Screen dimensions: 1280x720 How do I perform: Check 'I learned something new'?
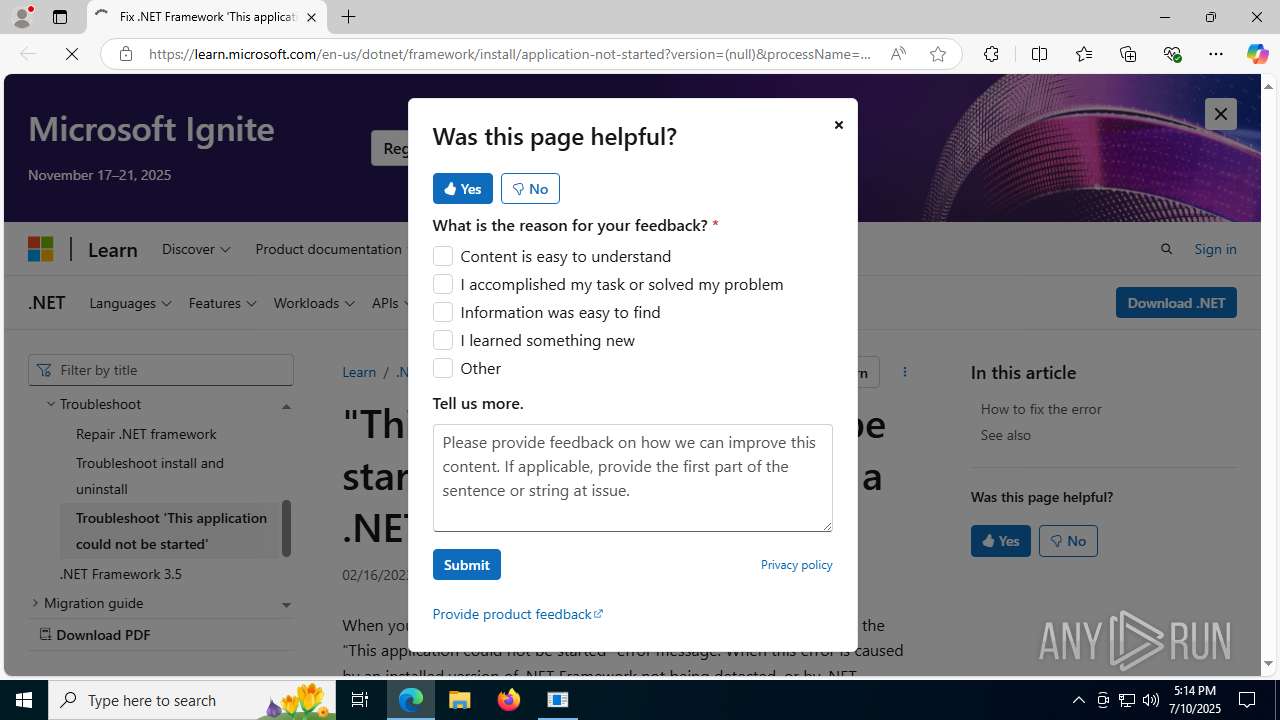coord(443,340)
